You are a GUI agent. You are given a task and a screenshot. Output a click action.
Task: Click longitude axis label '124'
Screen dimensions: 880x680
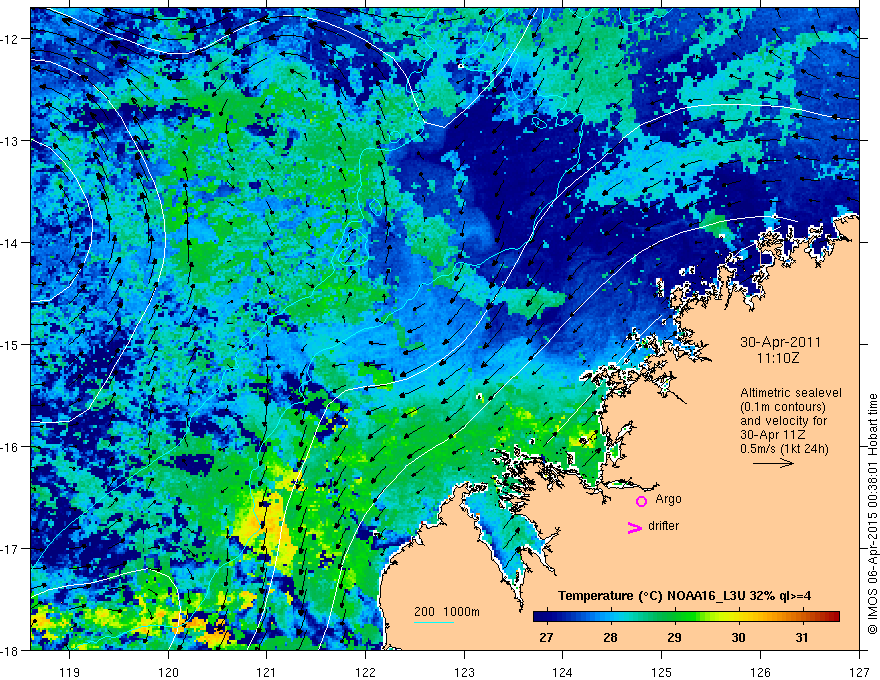click(563, 673)
